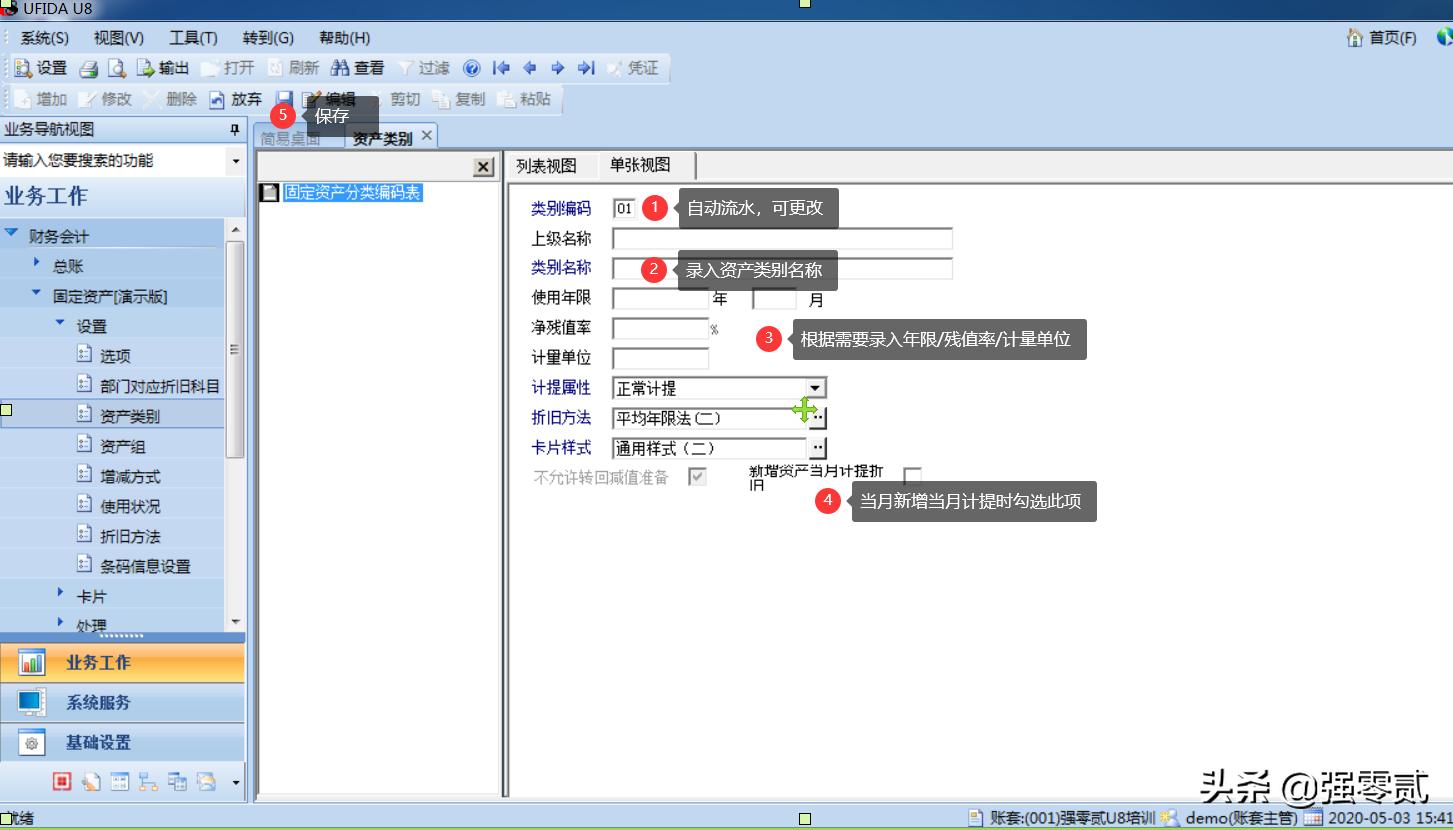Close the 资产类别 tab
The image size is (1453, 830).
(427, 135)
